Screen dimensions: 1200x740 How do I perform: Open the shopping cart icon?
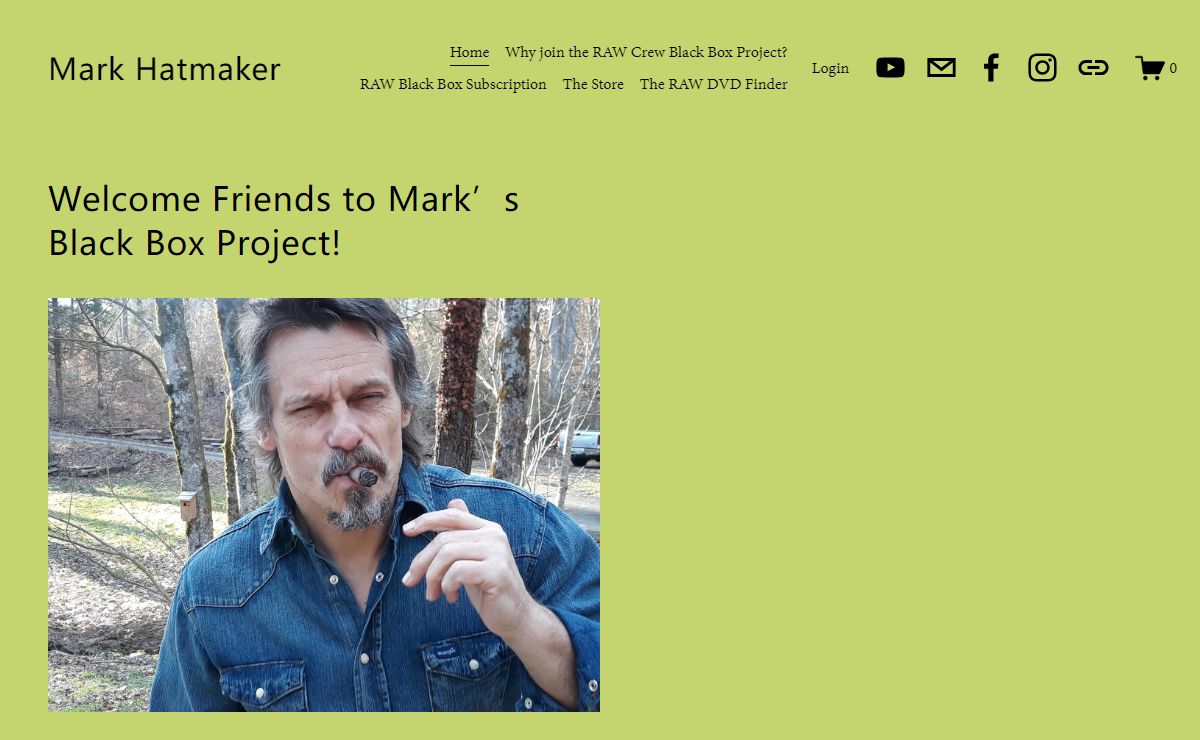[1150, 68]
